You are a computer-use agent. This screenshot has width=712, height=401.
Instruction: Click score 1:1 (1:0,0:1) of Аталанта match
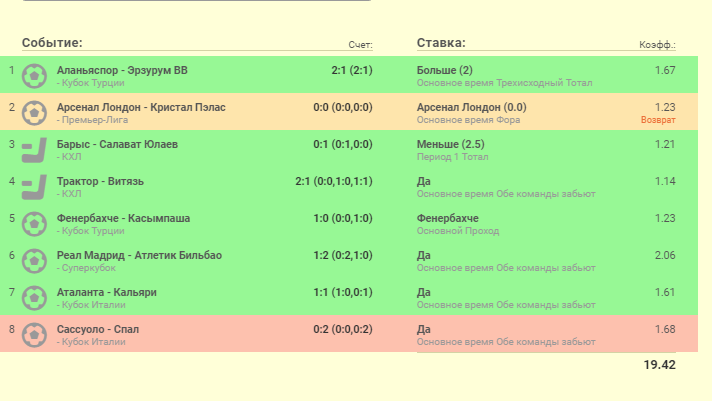point(343,292)
